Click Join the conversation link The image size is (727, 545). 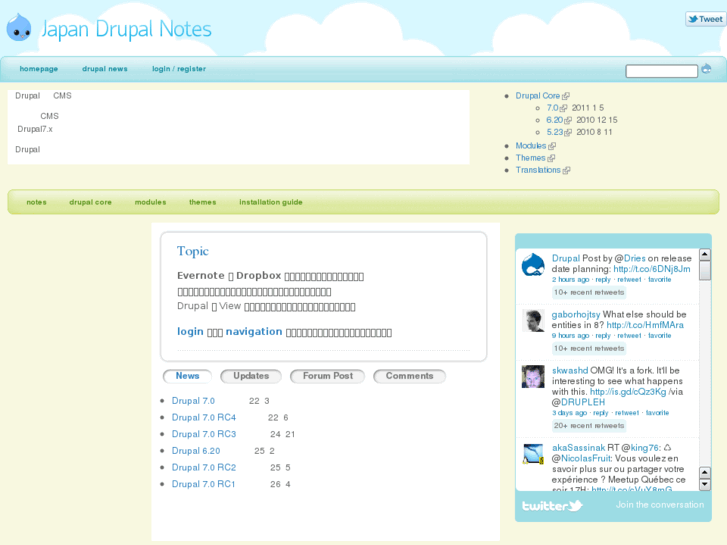point(660,505)
